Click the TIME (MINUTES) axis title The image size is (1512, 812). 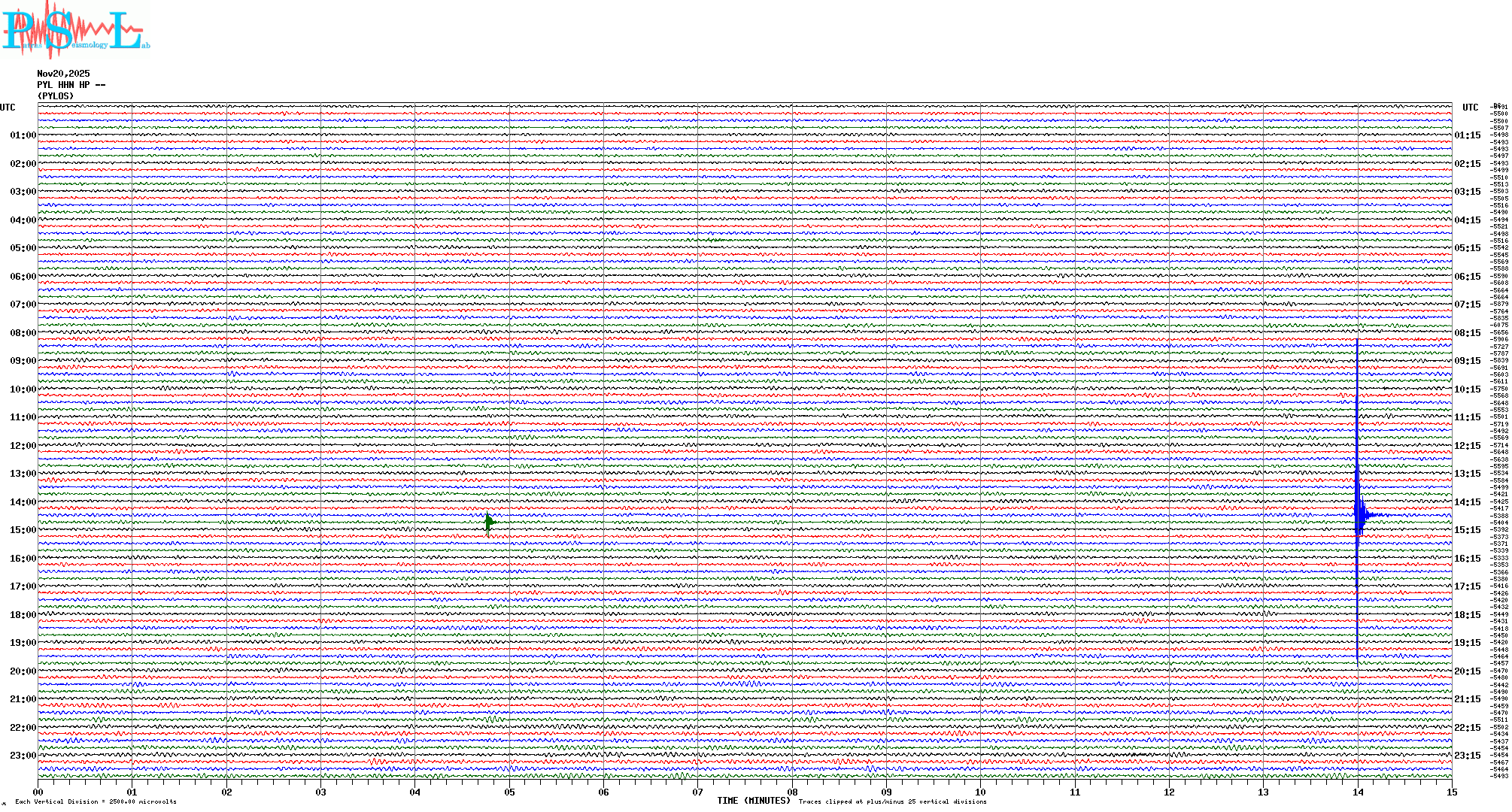tap(754, 801)
